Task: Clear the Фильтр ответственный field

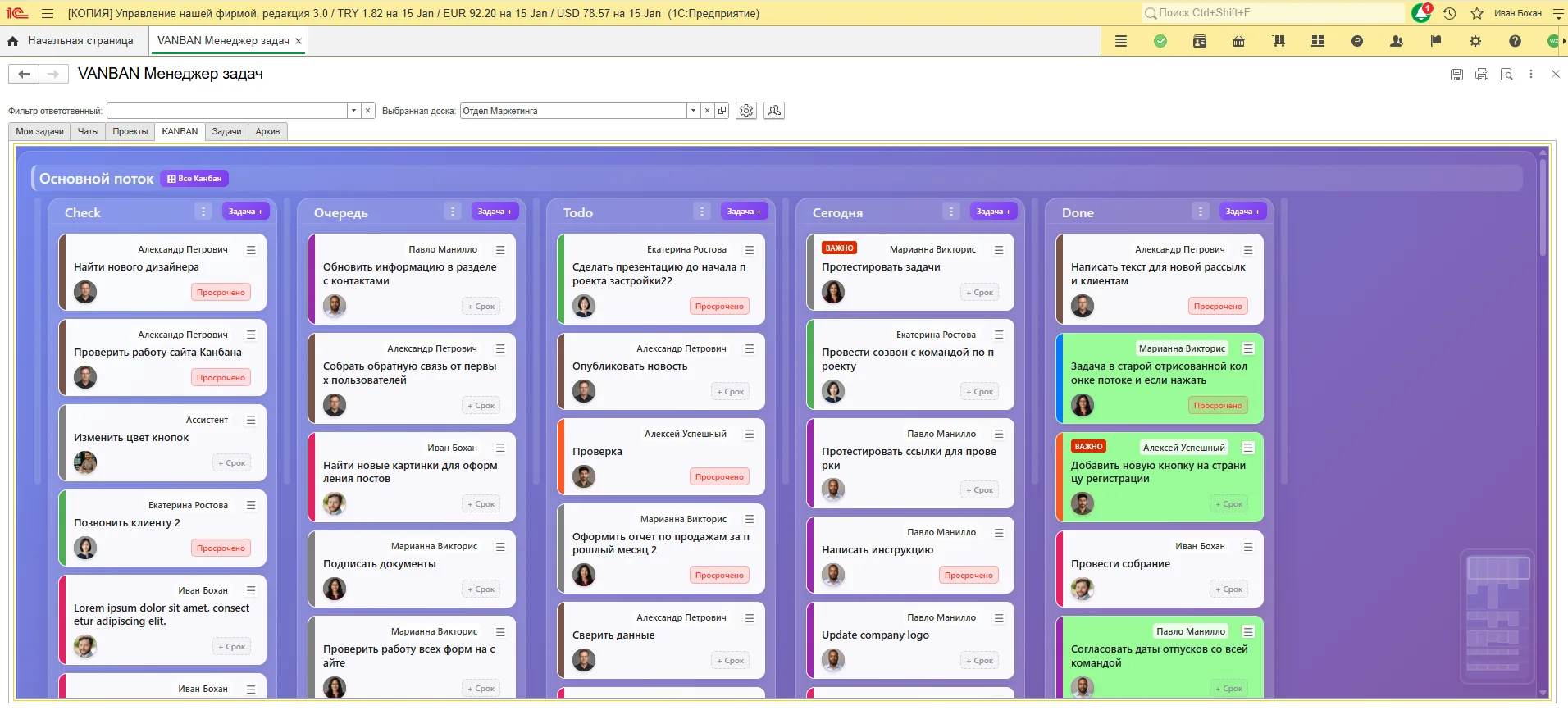Action: 368,111
